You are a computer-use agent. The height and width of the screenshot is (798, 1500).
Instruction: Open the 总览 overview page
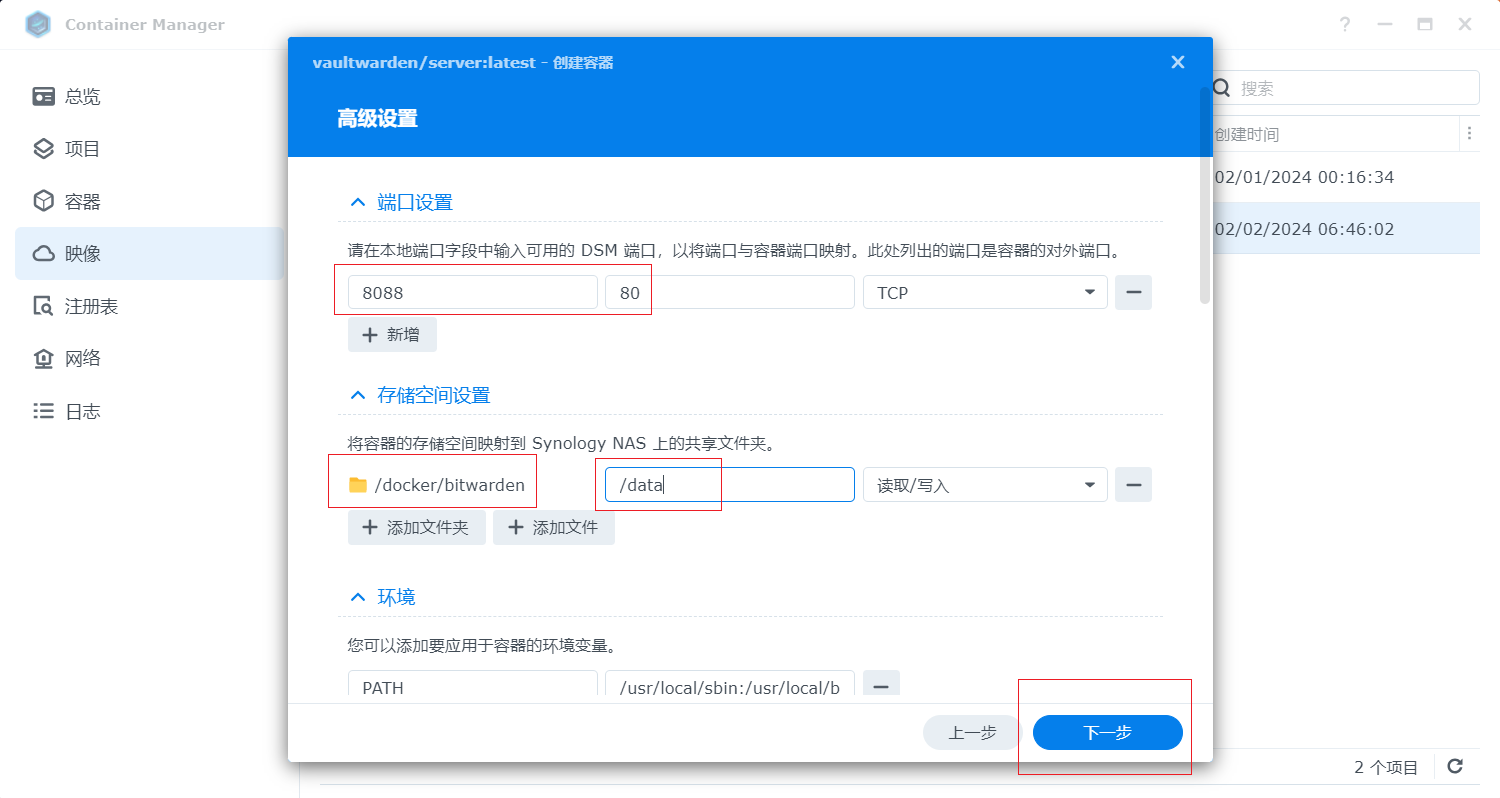pos(149,97)
